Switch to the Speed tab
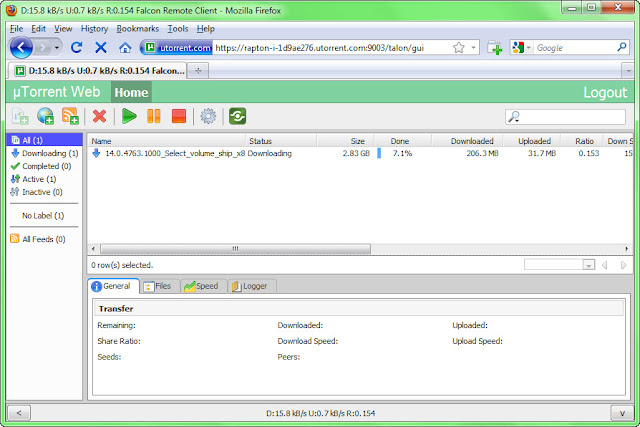 pos(202,286)
